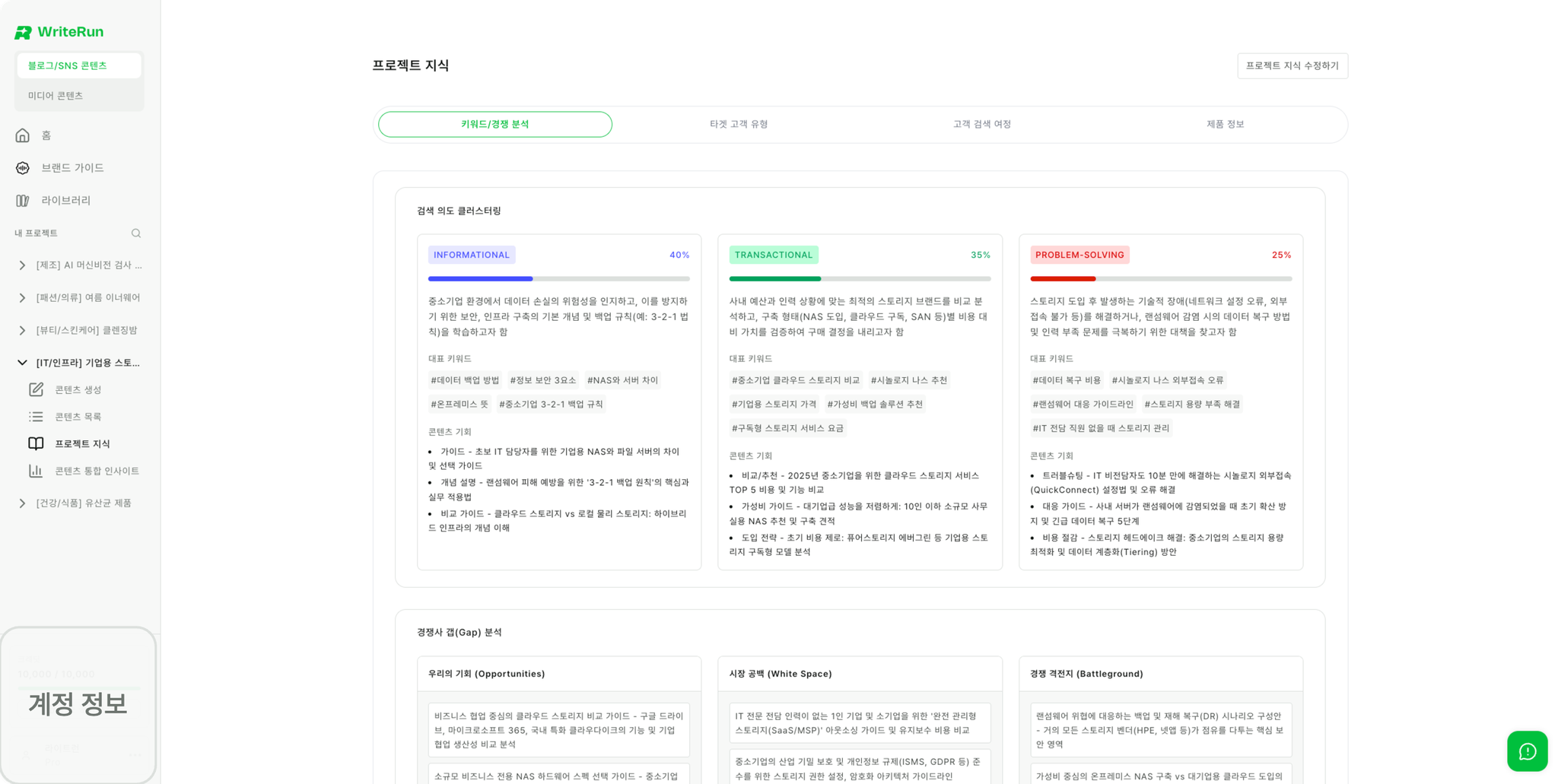This screenshot has height=784, width=1558.
Task: Collapse the [IT/인프라] 기업용 스토리지 project
Action: click(x=22, y=363)
